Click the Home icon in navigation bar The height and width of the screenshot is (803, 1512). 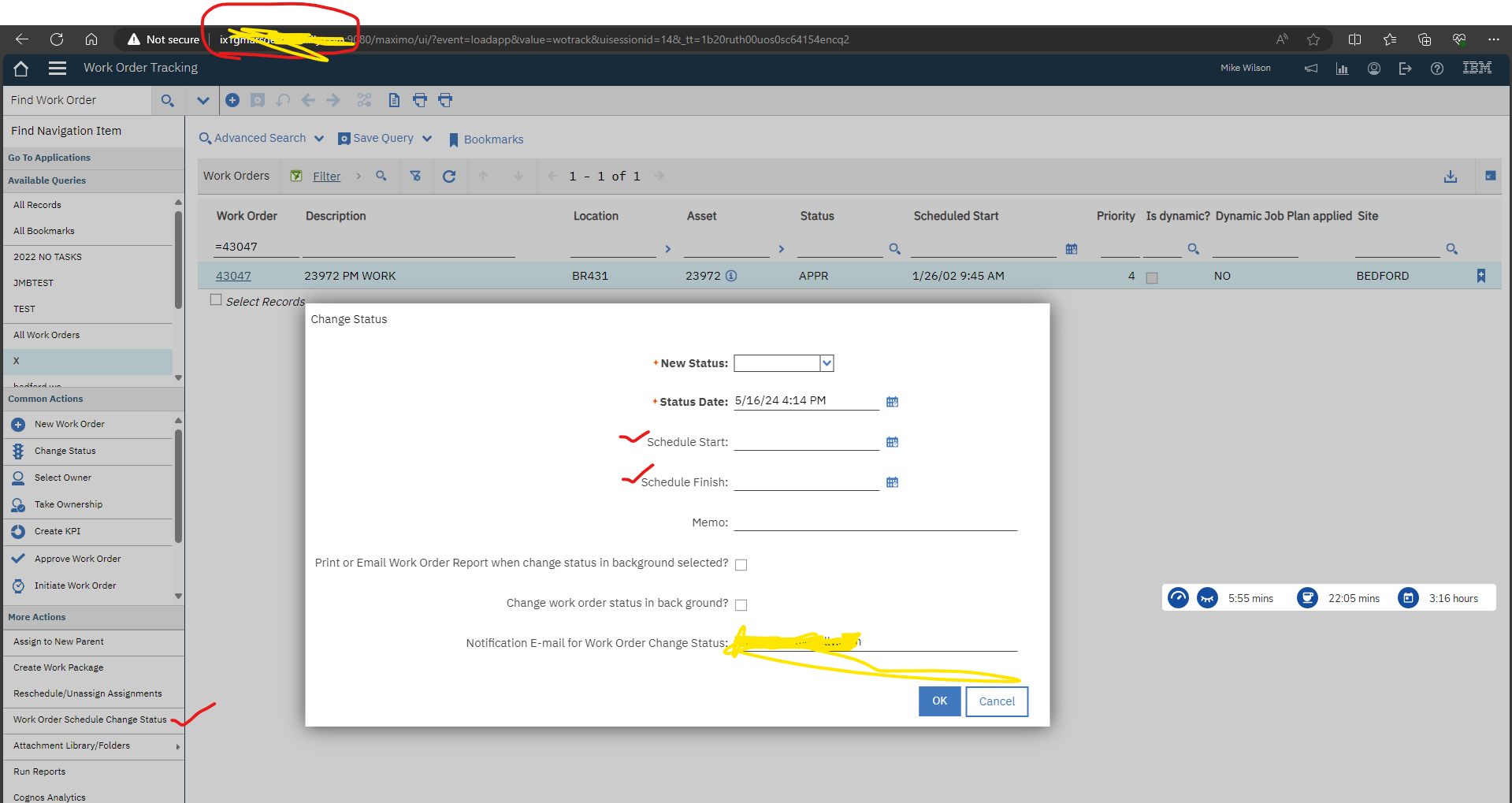(21, 69)
